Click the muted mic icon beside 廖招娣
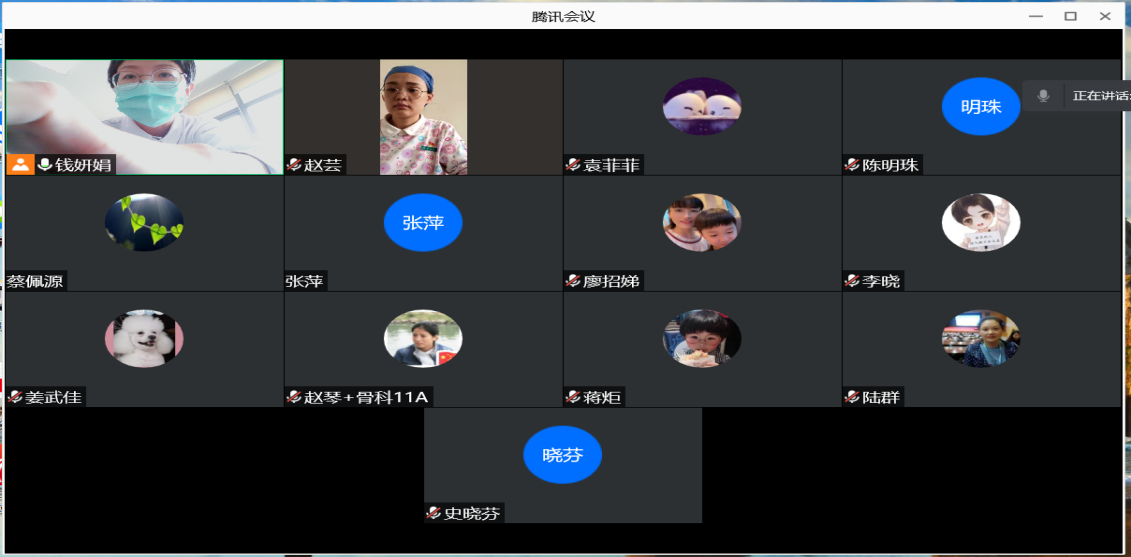 573,281
